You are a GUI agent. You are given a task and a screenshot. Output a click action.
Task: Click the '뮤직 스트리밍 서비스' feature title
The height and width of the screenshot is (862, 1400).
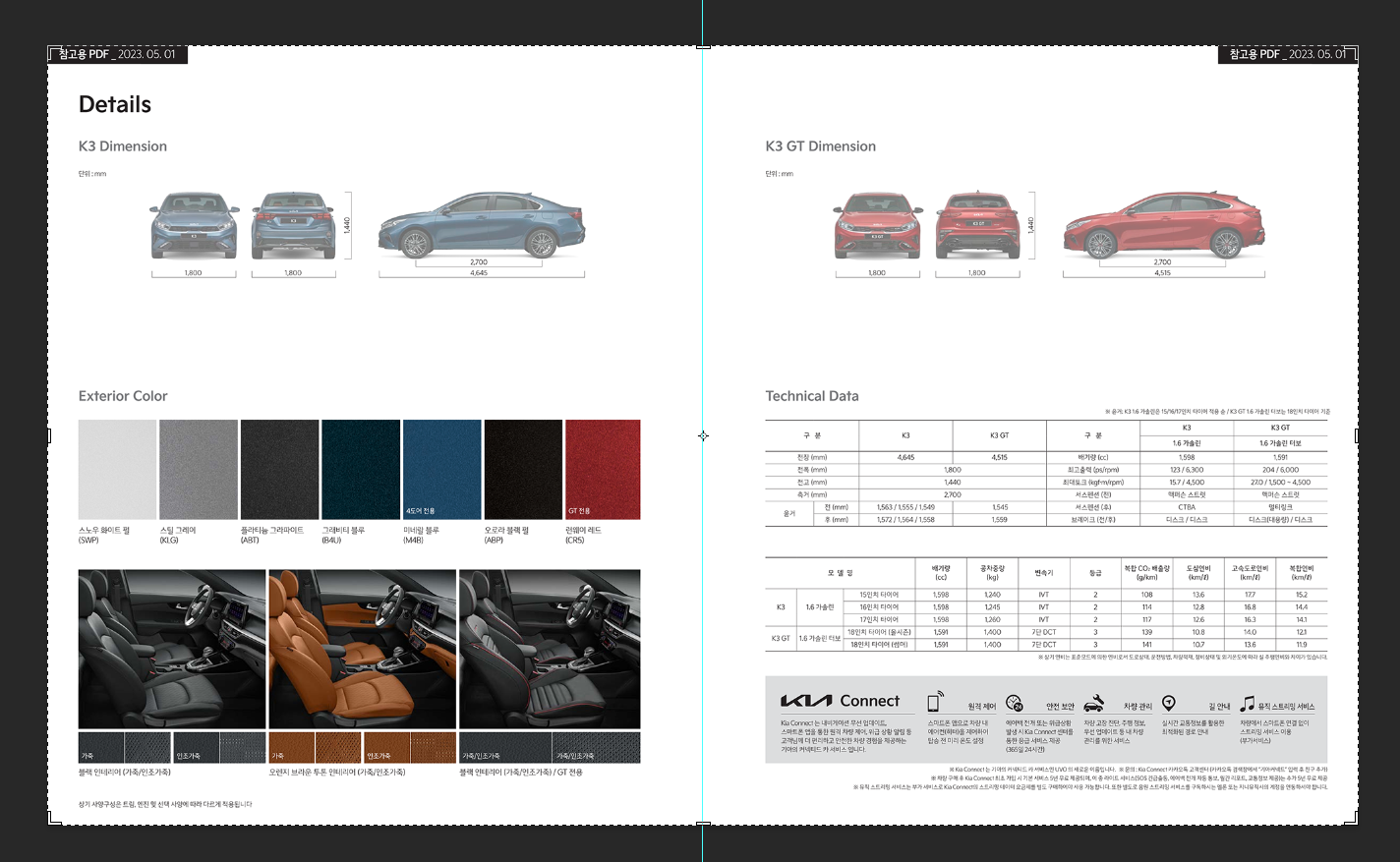coord(1286,707)
